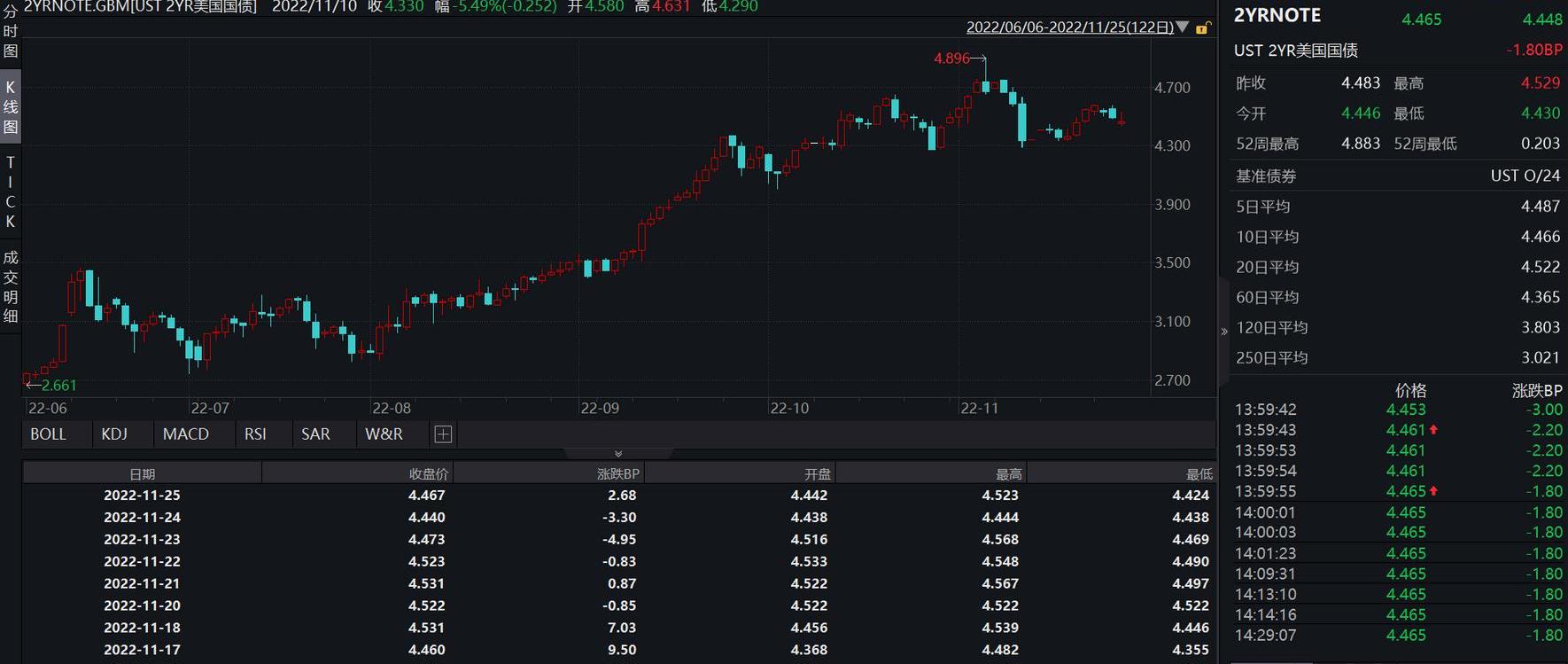Click the 2022/06/06-2022/11/25 date range link
Screen dimensions: 1568x664
point(1069,27)
